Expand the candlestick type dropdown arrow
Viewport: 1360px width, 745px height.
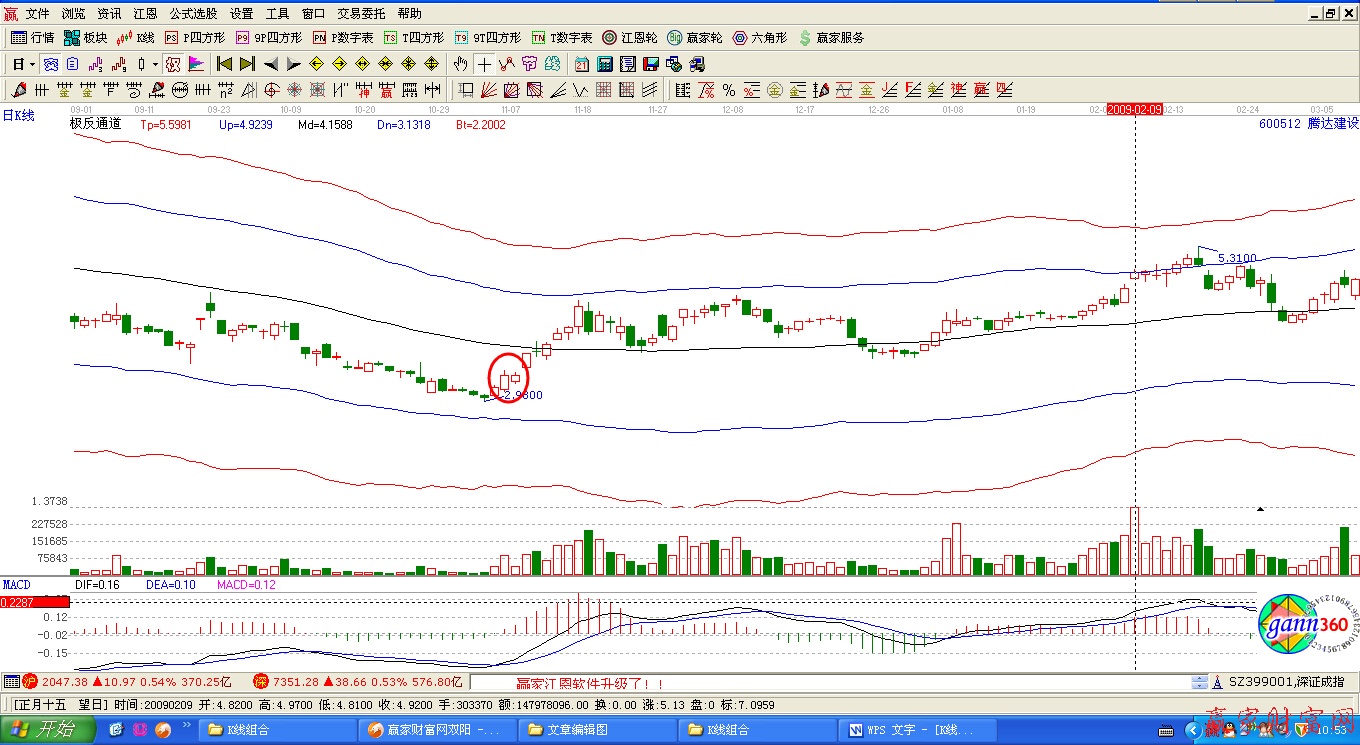tap(155, 64)
